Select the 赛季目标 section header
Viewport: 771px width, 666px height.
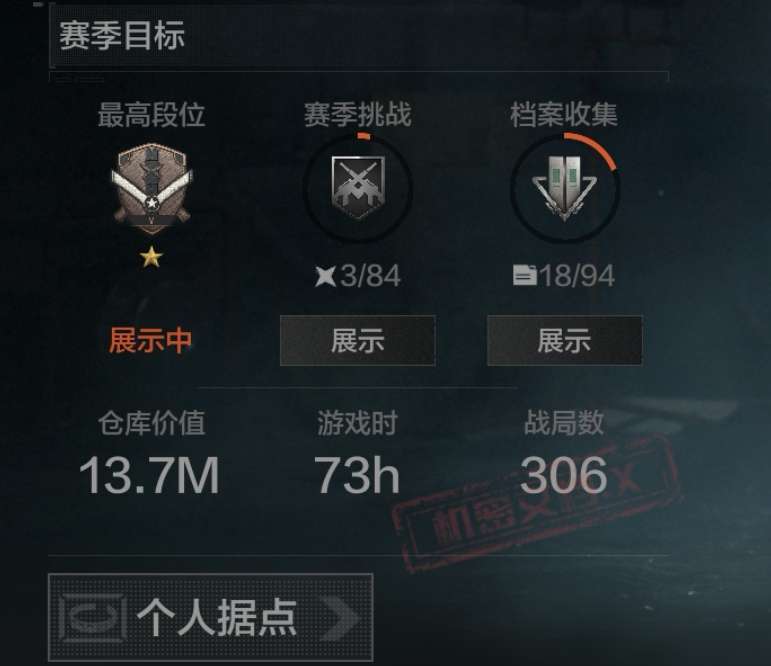[121, 36]
